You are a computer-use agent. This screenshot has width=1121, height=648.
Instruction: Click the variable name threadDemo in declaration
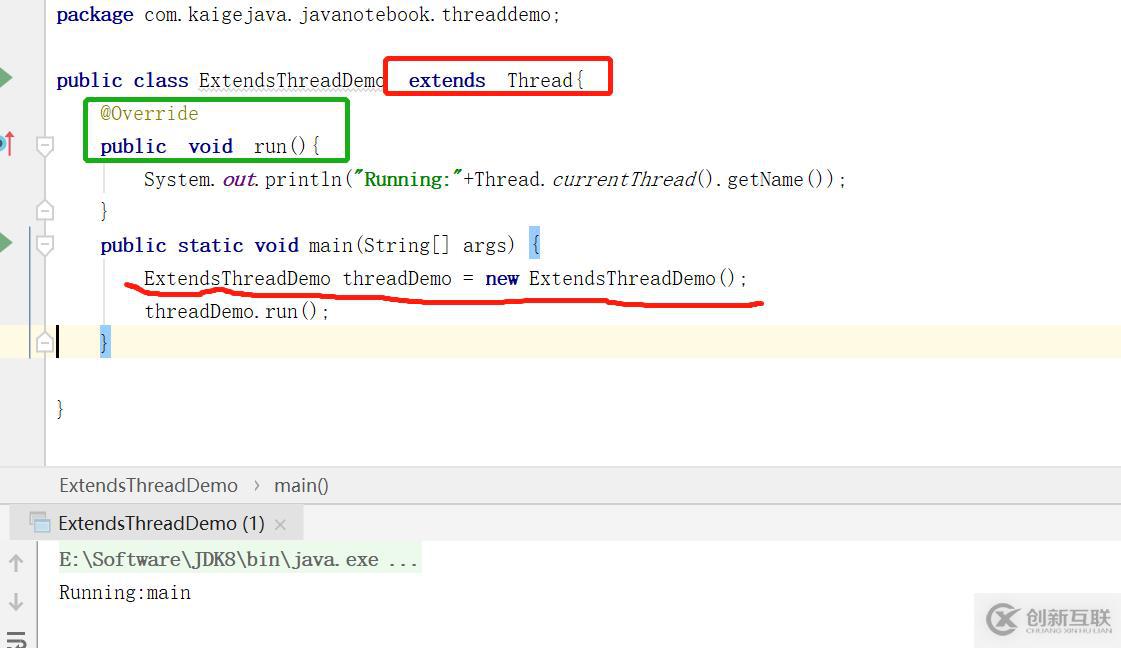[397, 278]
